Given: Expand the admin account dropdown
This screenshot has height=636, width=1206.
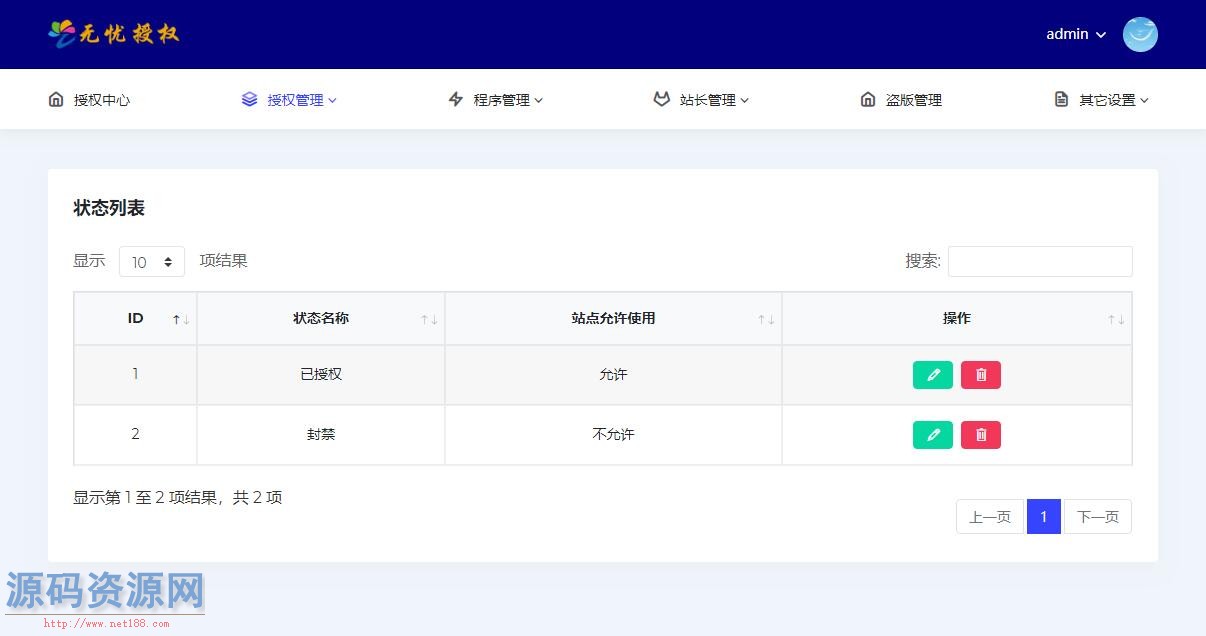Looking at the screenshot, I should (1076, 34).
